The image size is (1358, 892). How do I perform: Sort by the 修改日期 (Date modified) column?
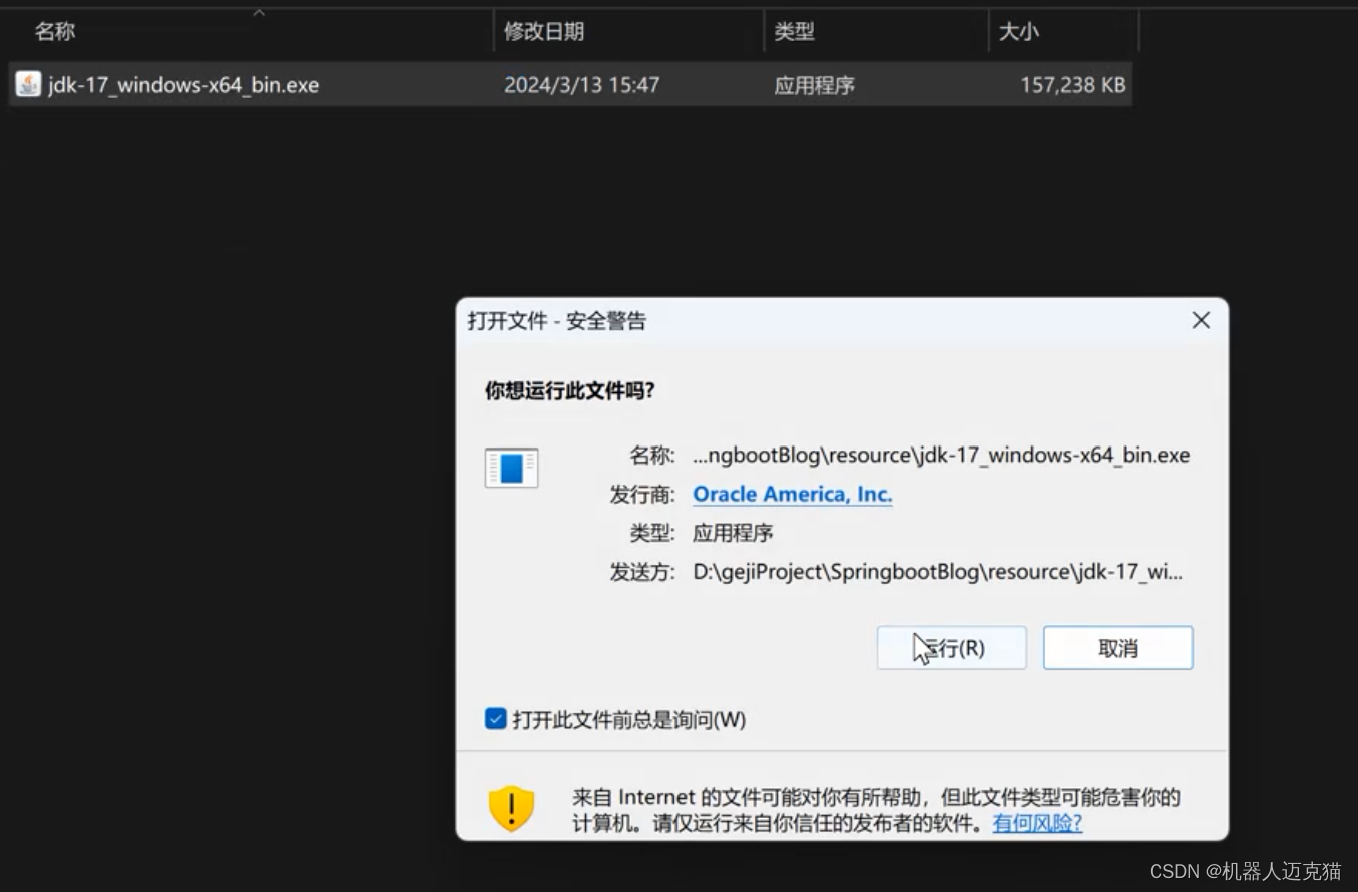(543, 32)
